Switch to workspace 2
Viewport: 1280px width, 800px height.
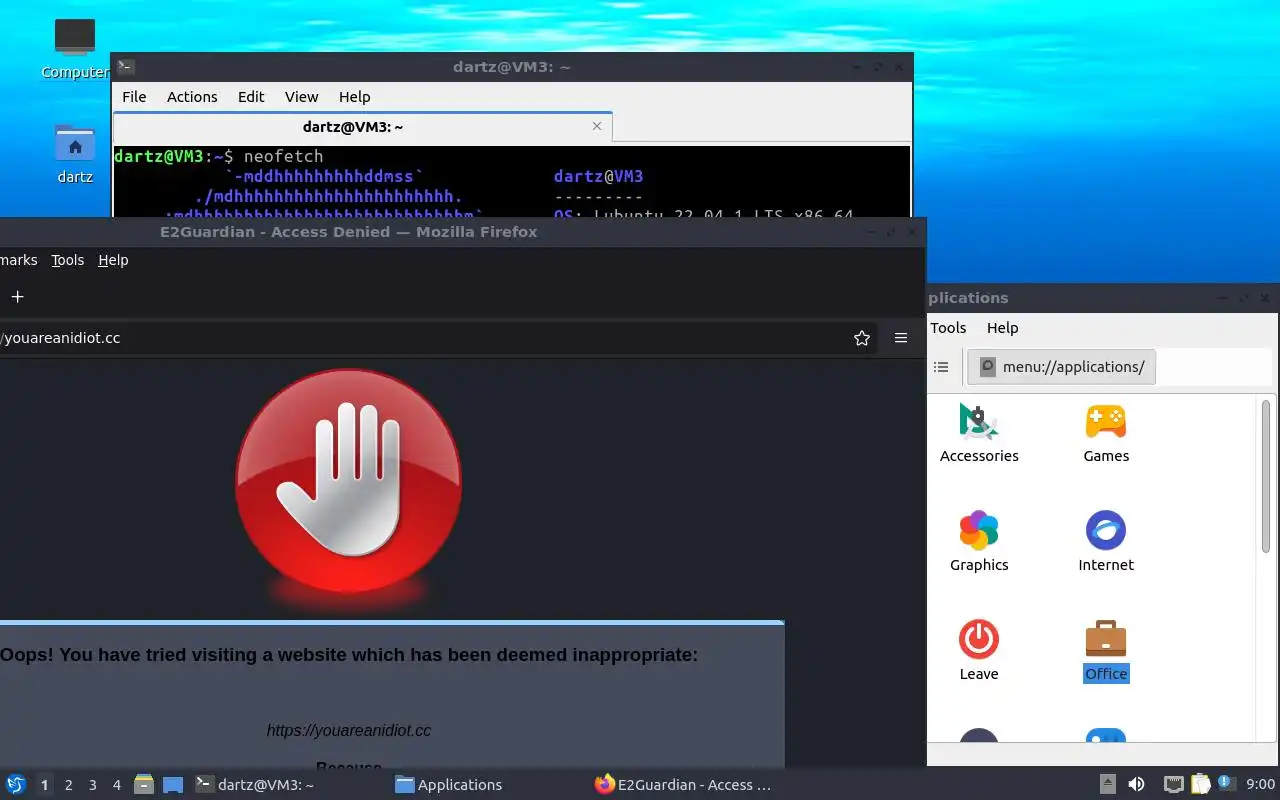pyautogui.click(x=68, y=785)
